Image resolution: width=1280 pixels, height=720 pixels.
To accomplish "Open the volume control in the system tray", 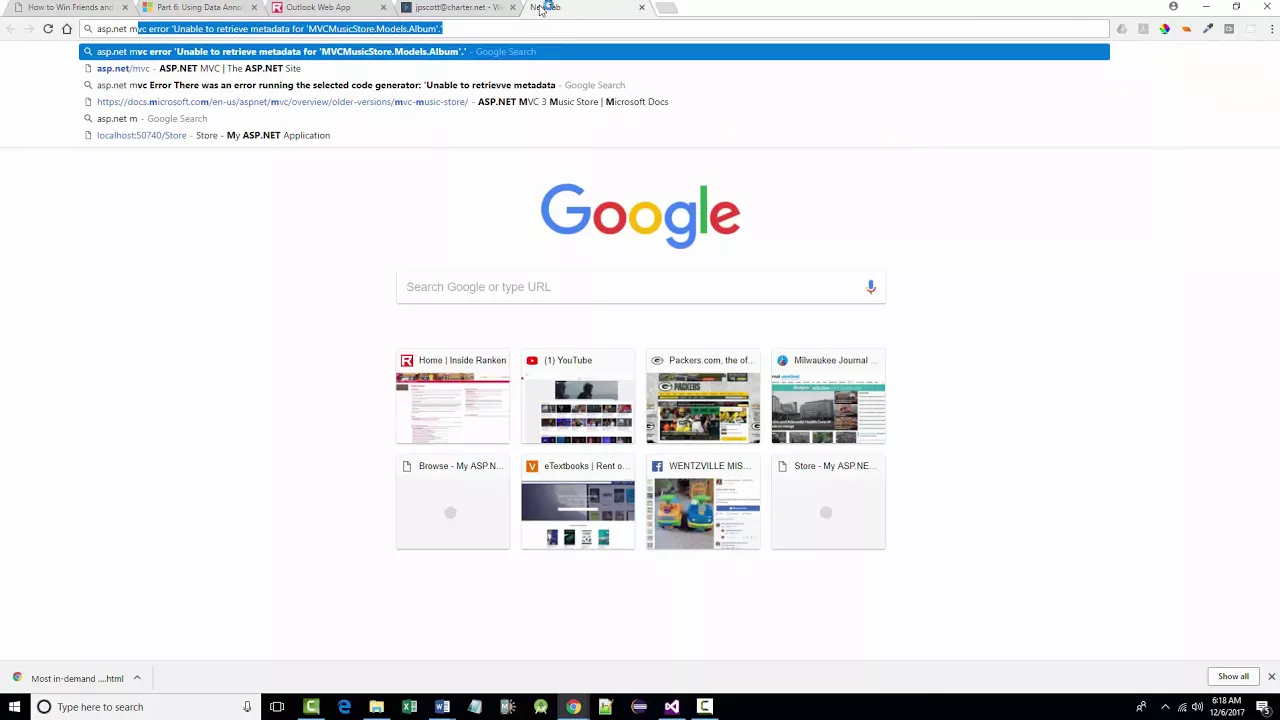I will (1197, 707).
